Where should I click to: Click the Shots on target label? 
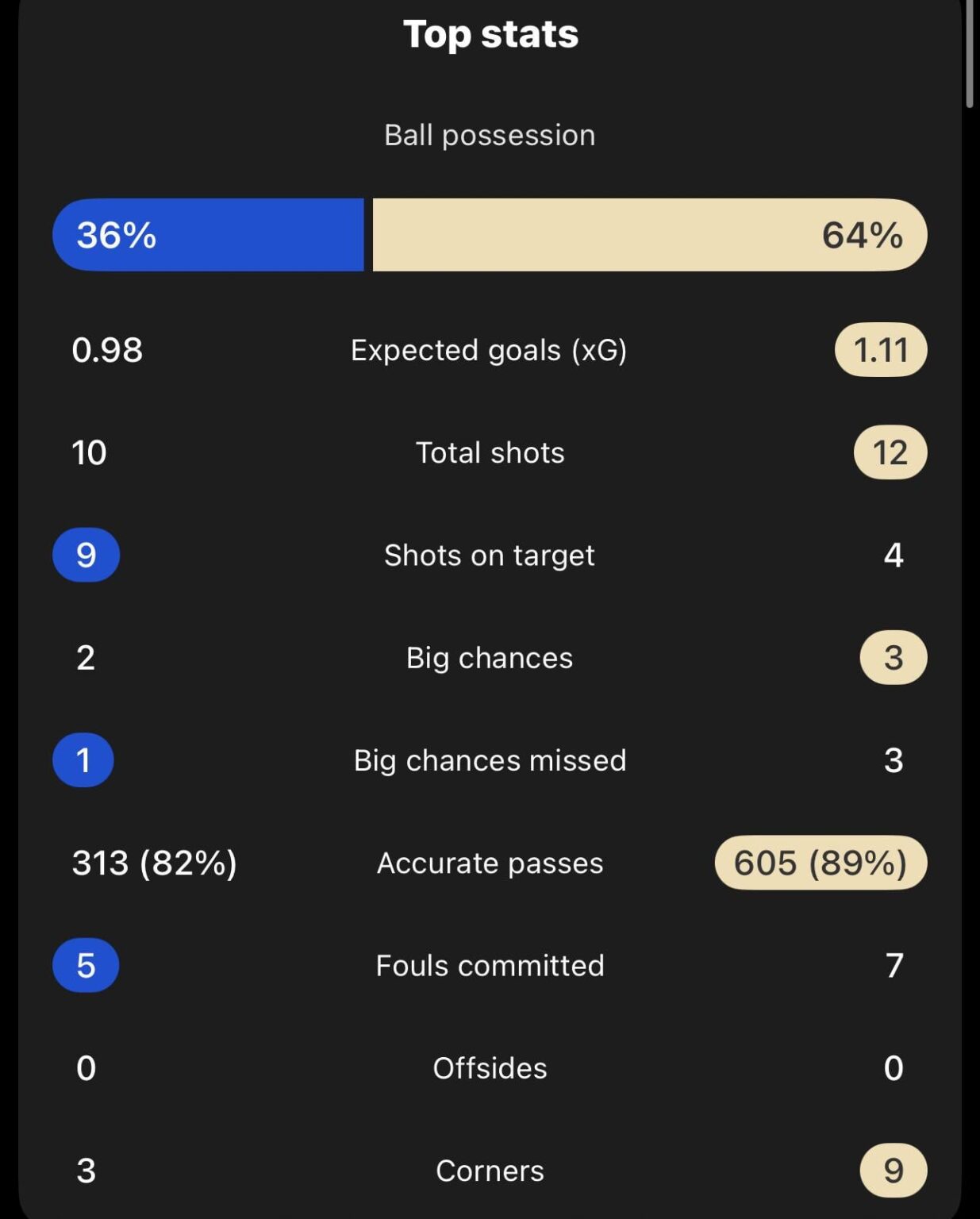click(x=489, y=555)
